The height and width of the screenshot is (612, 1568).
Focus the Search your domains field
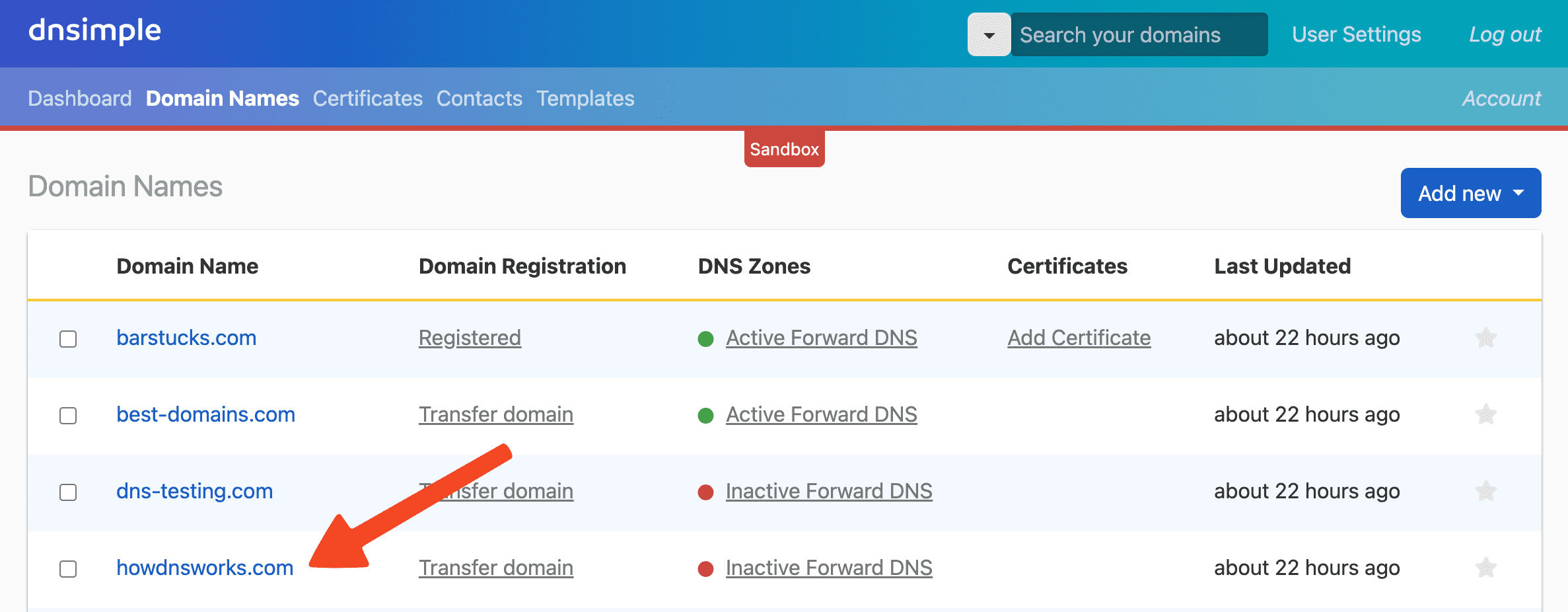(1139, 34)
